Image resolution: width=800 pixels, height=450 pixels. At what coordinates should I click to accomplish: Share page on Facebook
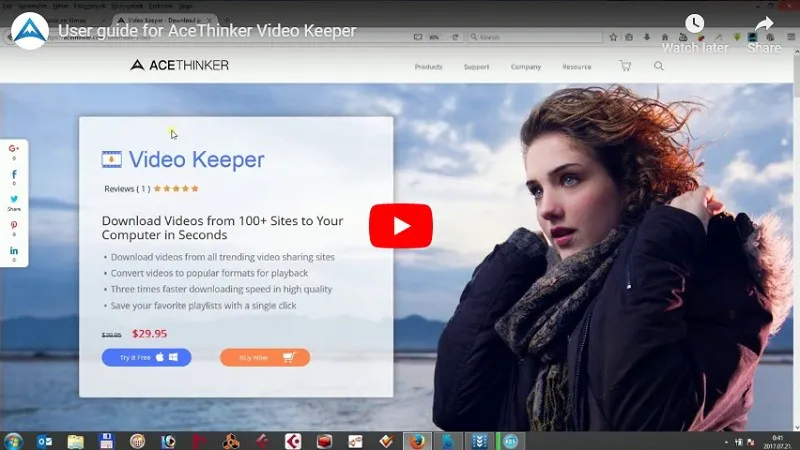click(14, 174)
